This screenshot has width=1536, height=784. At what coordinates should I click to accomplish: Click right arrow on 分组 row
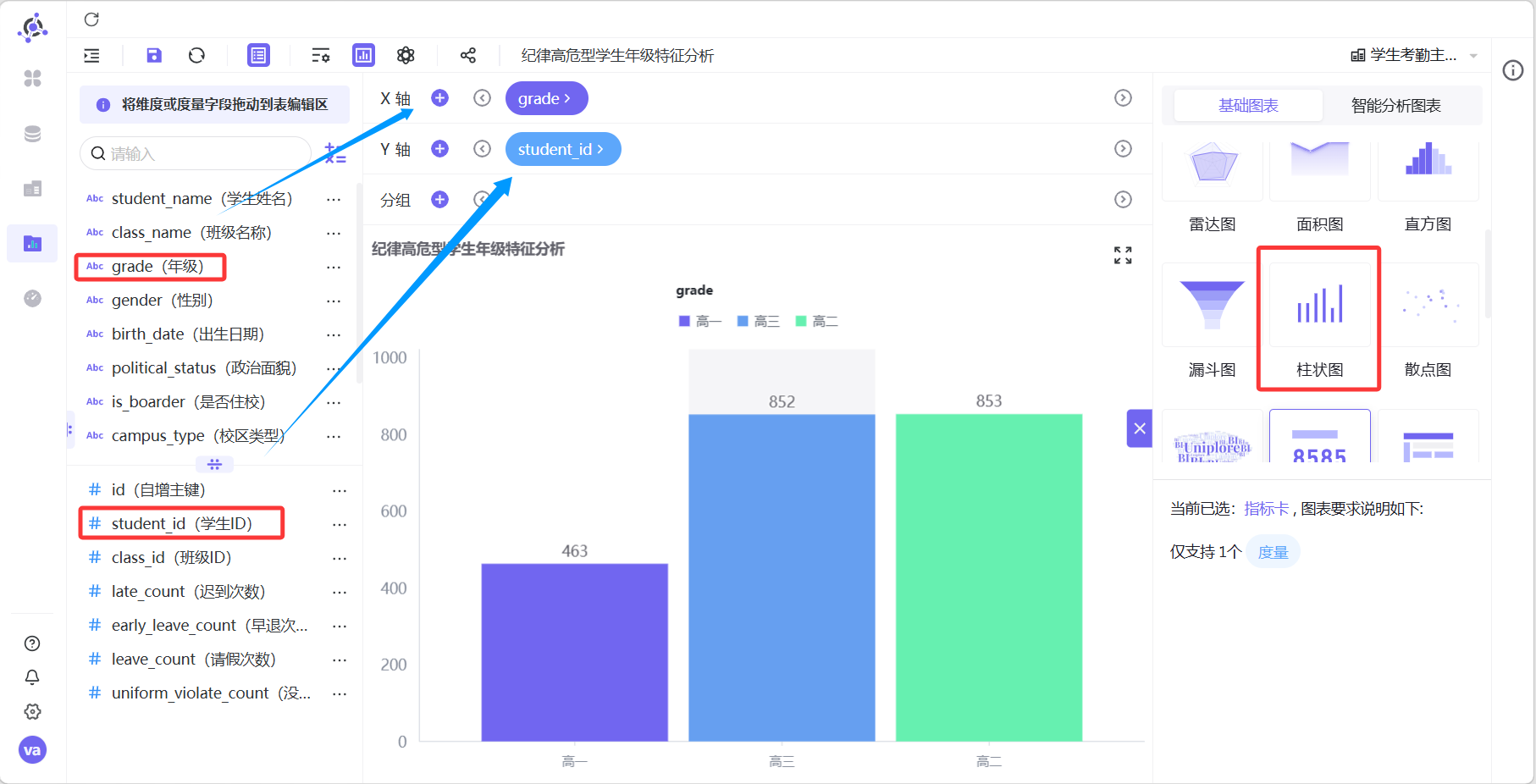click(x=1123, y=199)
